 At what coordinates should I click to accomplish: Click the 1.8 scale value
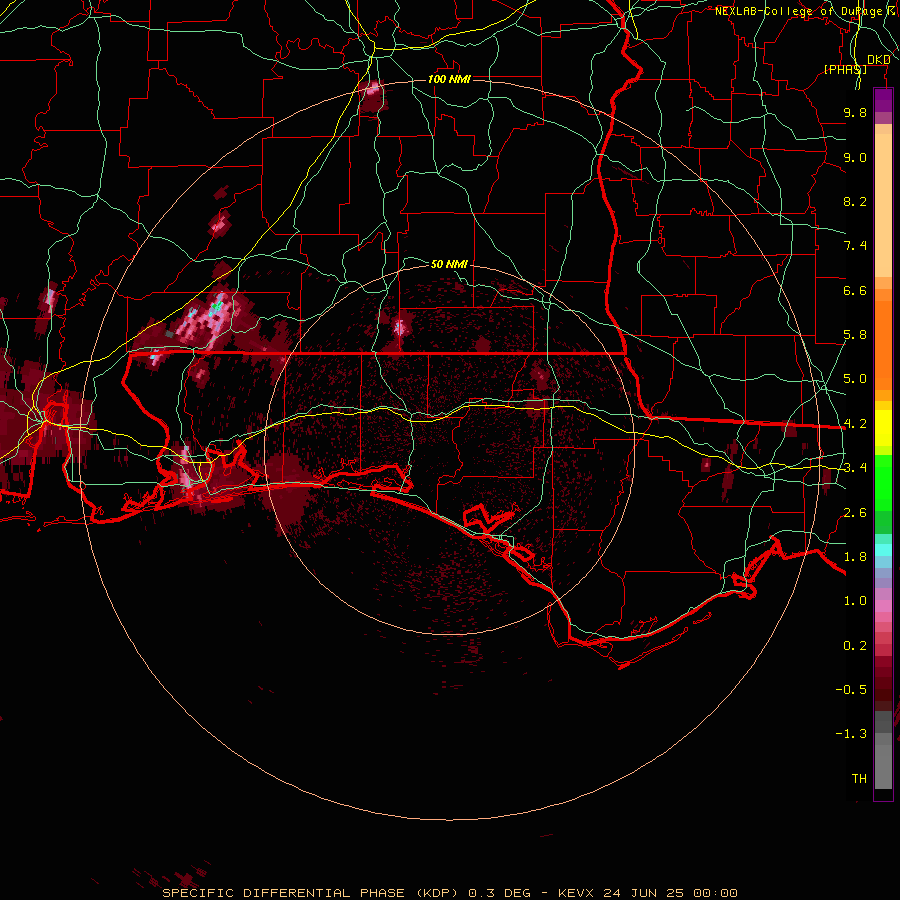pos(855,557)
